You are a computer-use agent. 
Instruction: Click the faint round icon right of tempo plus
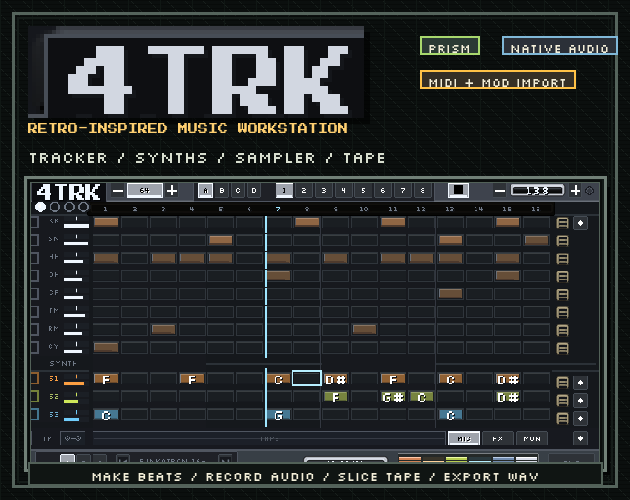(x=589, y=191)
